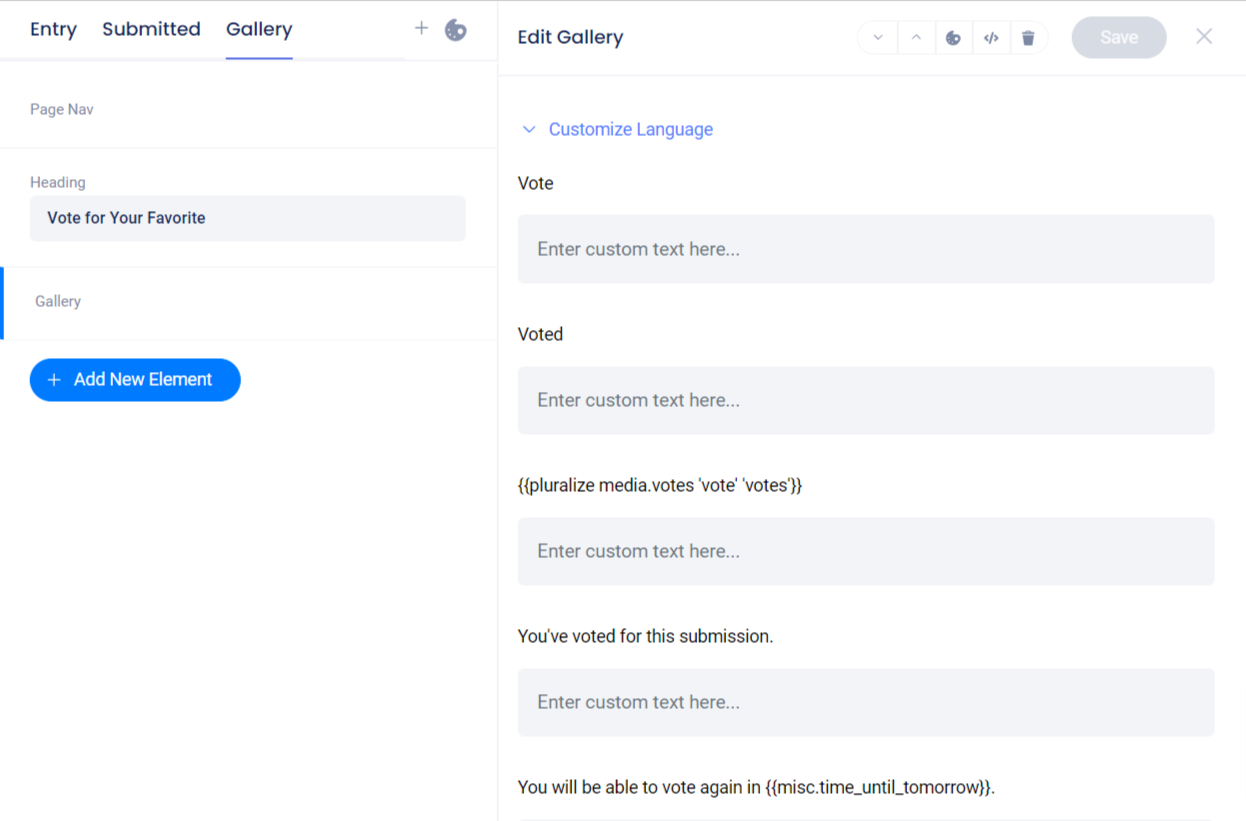Open the palette icon next to the page tabs
The width and height of the screenshot is (1246, 821).
click(456, 30)
